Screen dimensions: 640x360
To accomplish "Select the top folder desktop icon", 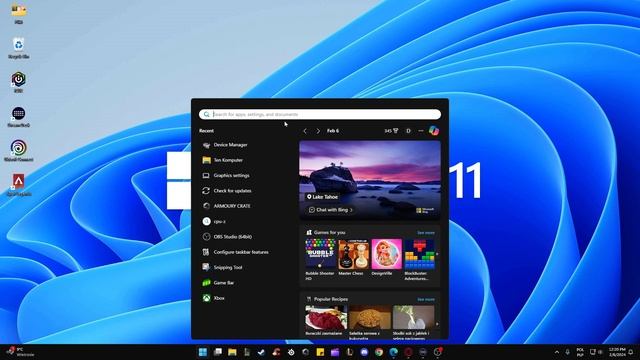I will pyautogui.click(x=18, y=14).
